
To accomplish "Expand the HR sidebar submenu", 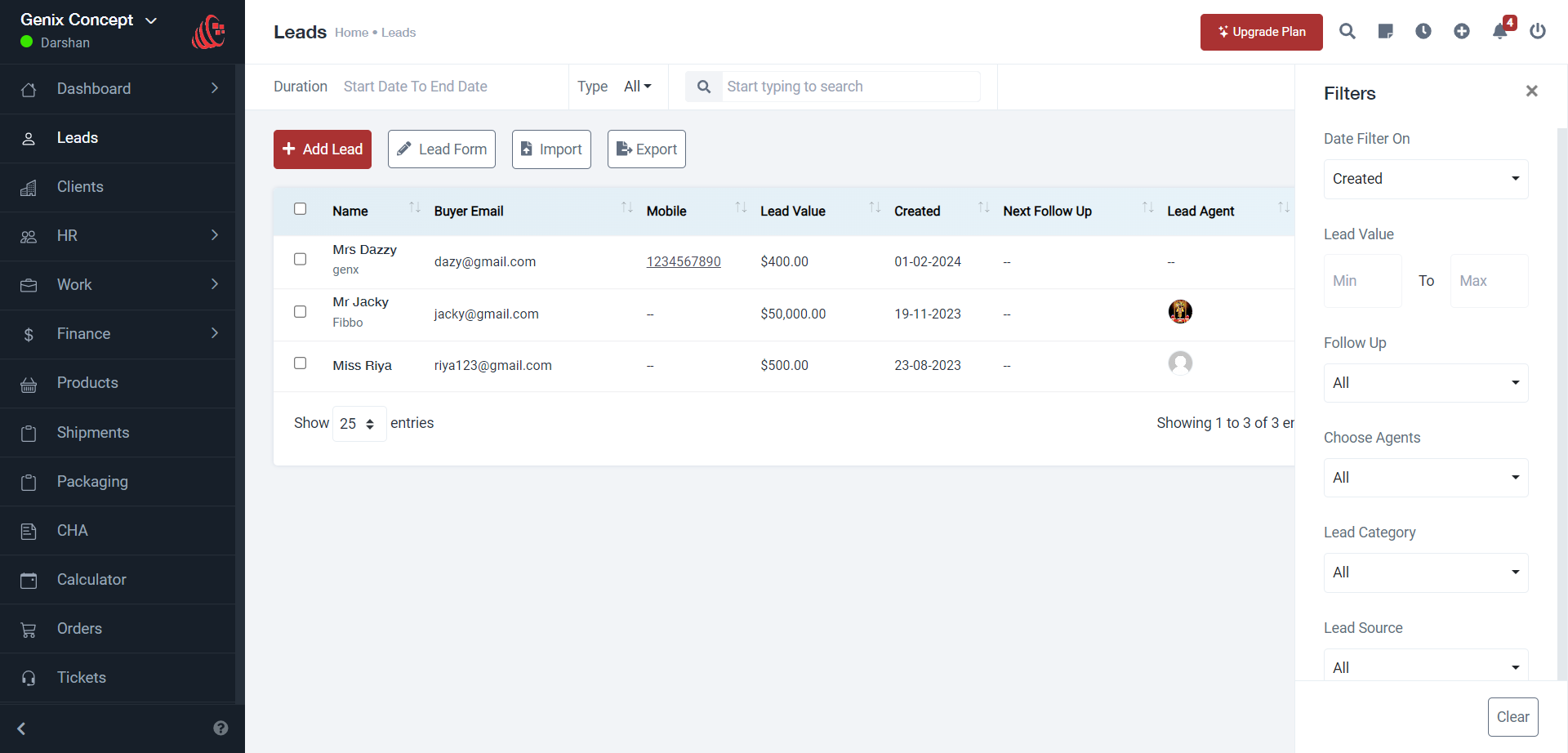I will coord(215,235).
